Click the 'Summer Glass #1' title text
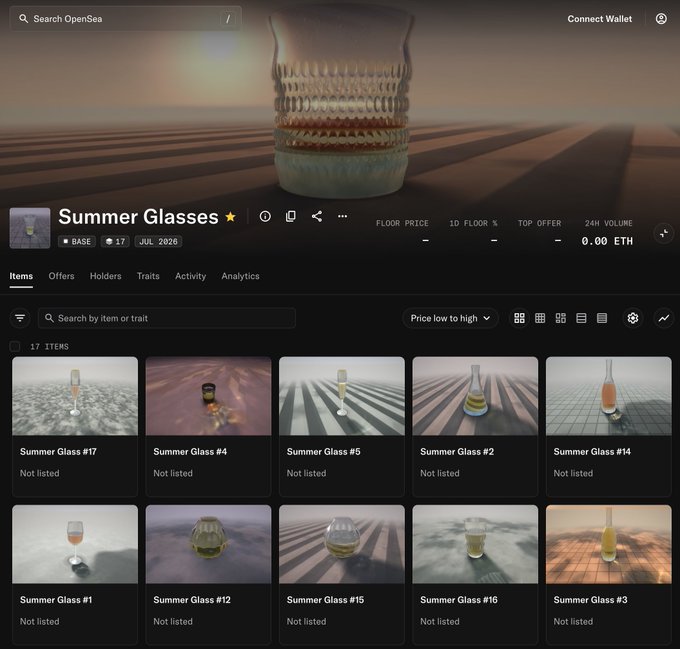Screen dimensions: 680x649 [56, 600]
